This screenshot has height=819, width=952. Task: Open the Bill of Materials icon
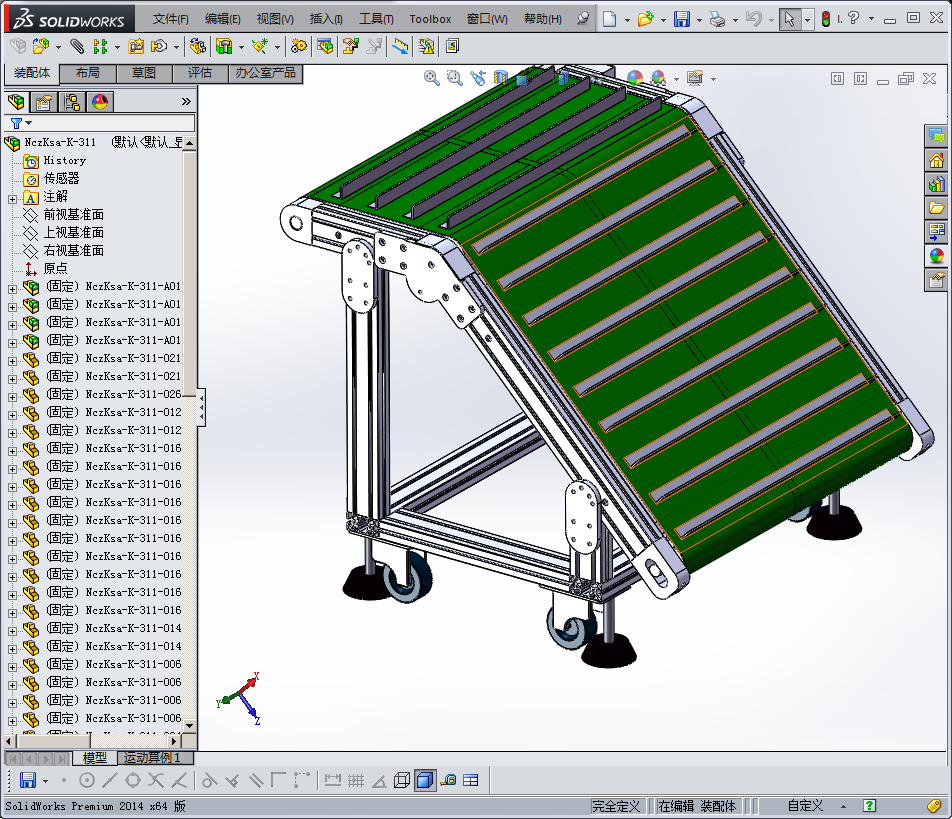tap(325, 46)
